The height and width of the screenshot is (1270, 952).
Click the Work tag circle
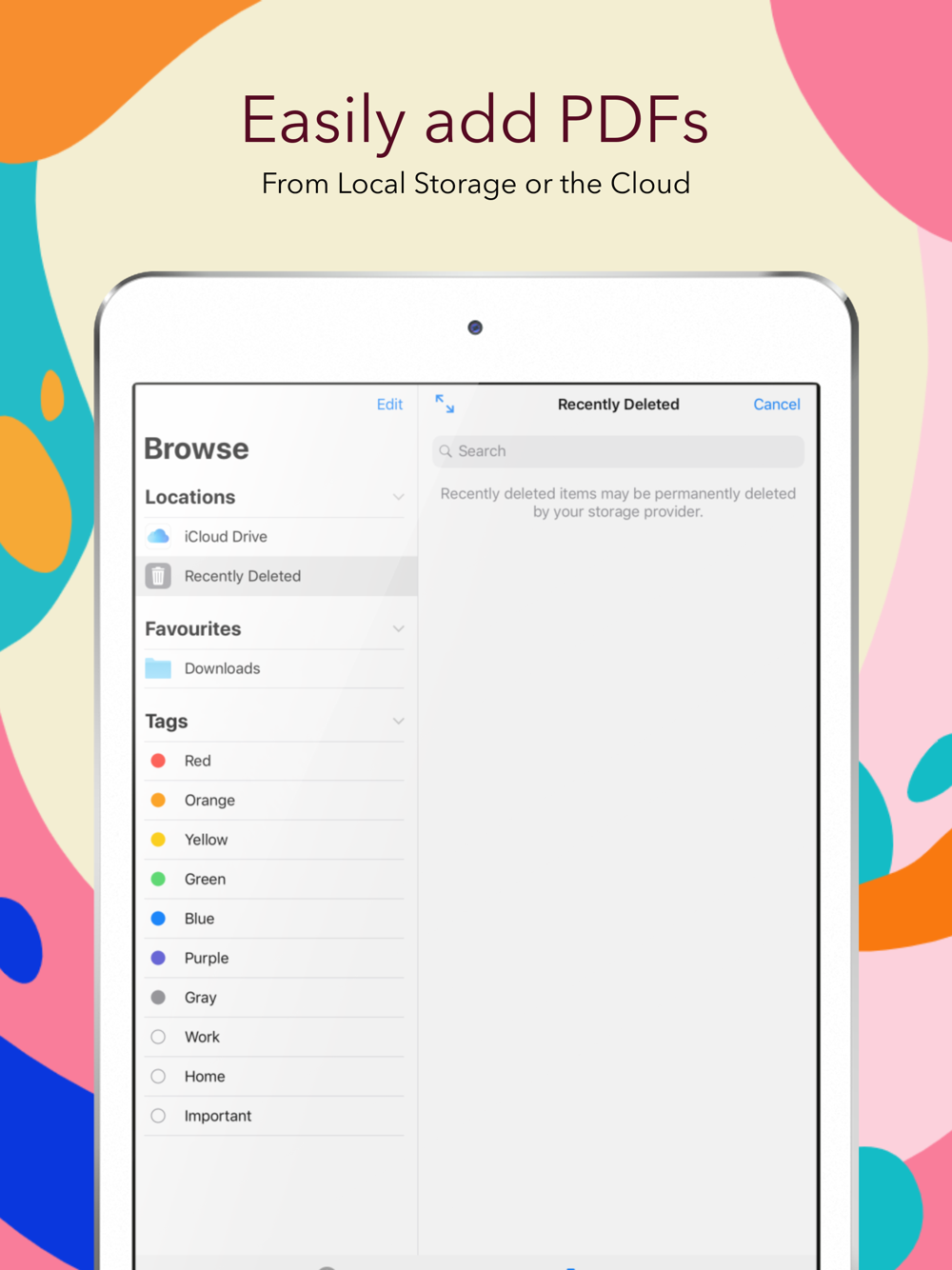coord(158,1037)
